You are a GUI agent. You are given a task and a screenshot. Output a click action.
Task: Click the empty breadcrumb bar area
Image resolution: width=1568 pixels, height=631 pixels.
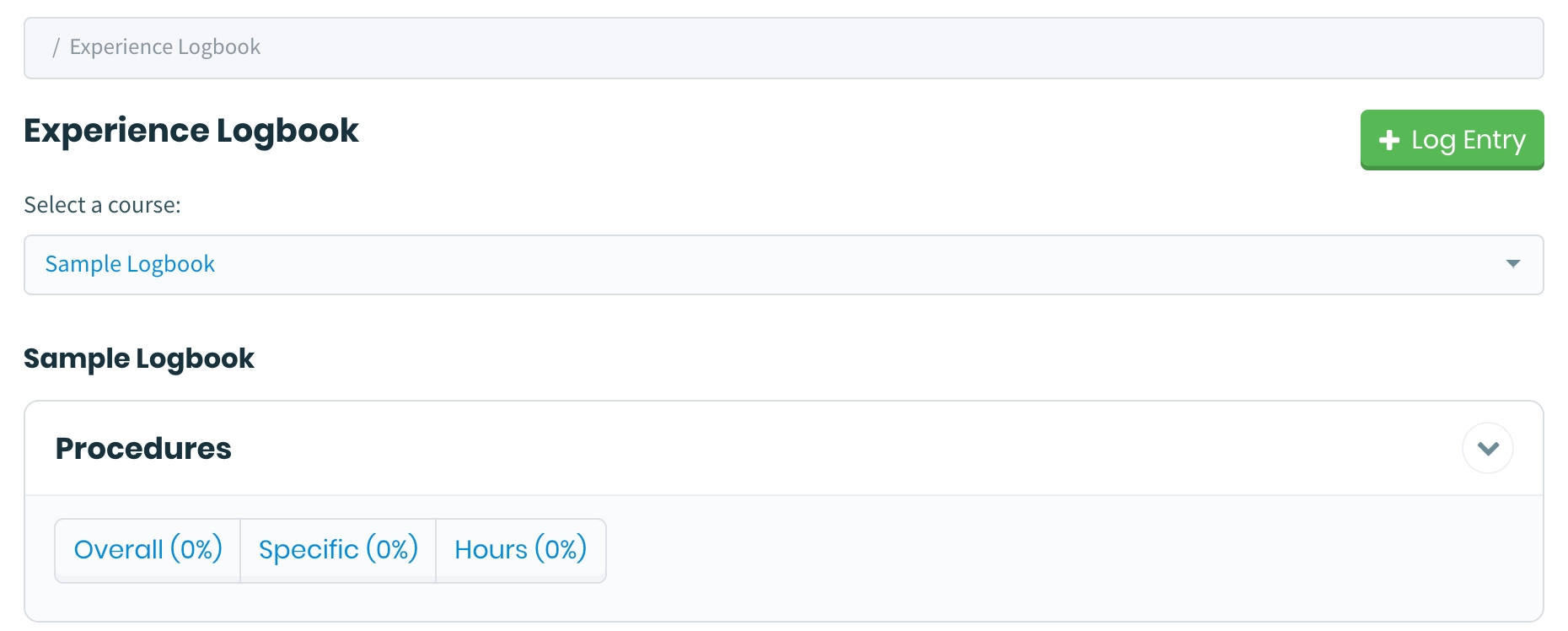[x=843, y=48]
